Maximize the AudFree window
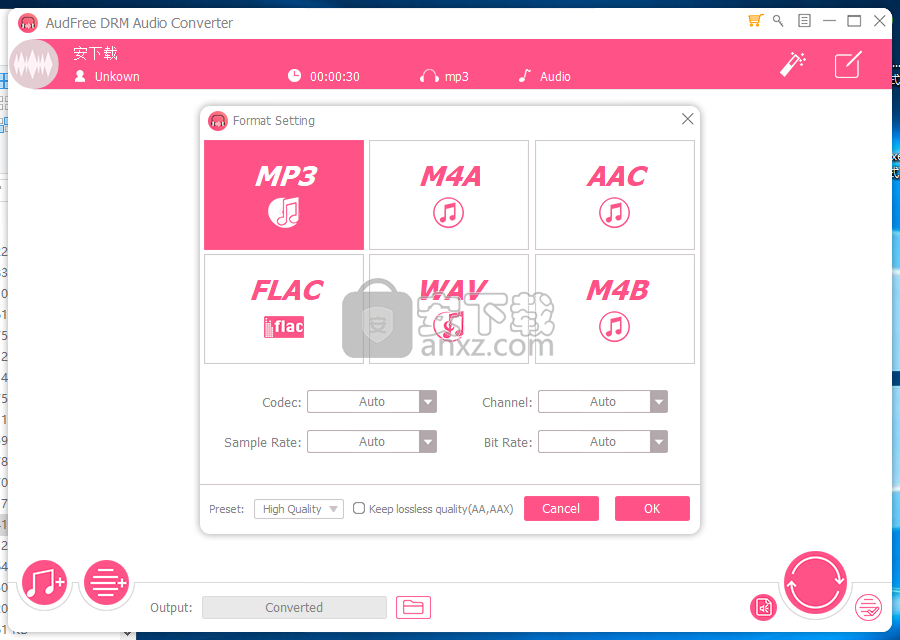This screenshot has height=640, width=900. point(854,21)
